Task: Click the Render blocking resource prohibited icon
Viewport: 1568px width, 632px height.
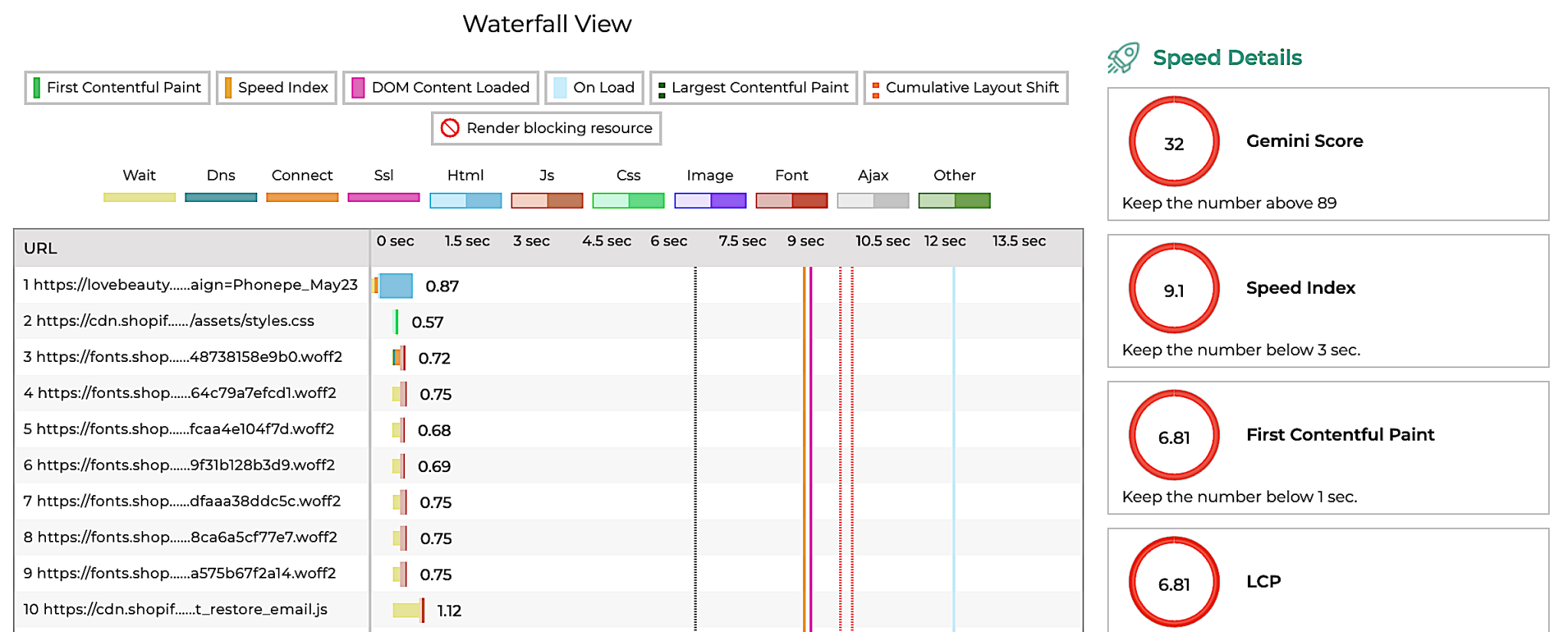Action: tap(450, 129)
